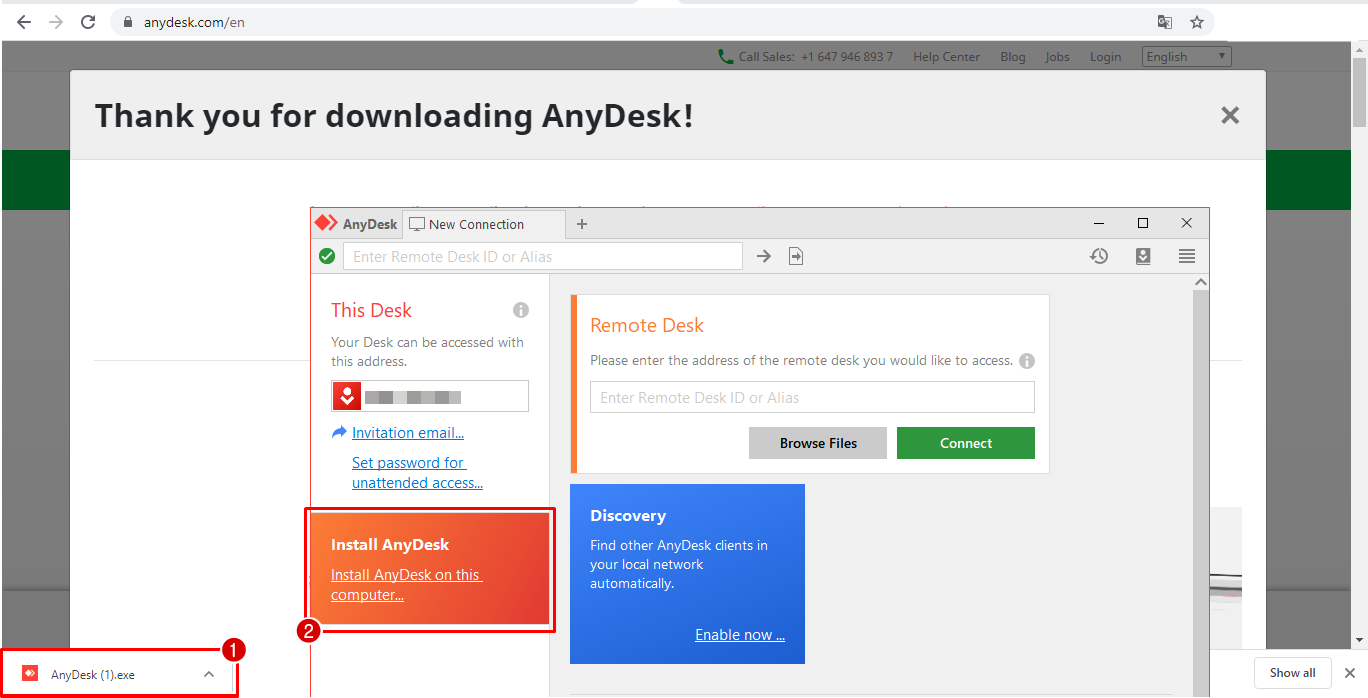Open the translate page icon
Viewport: 1368px width, 698px height.
point(1165,22)
